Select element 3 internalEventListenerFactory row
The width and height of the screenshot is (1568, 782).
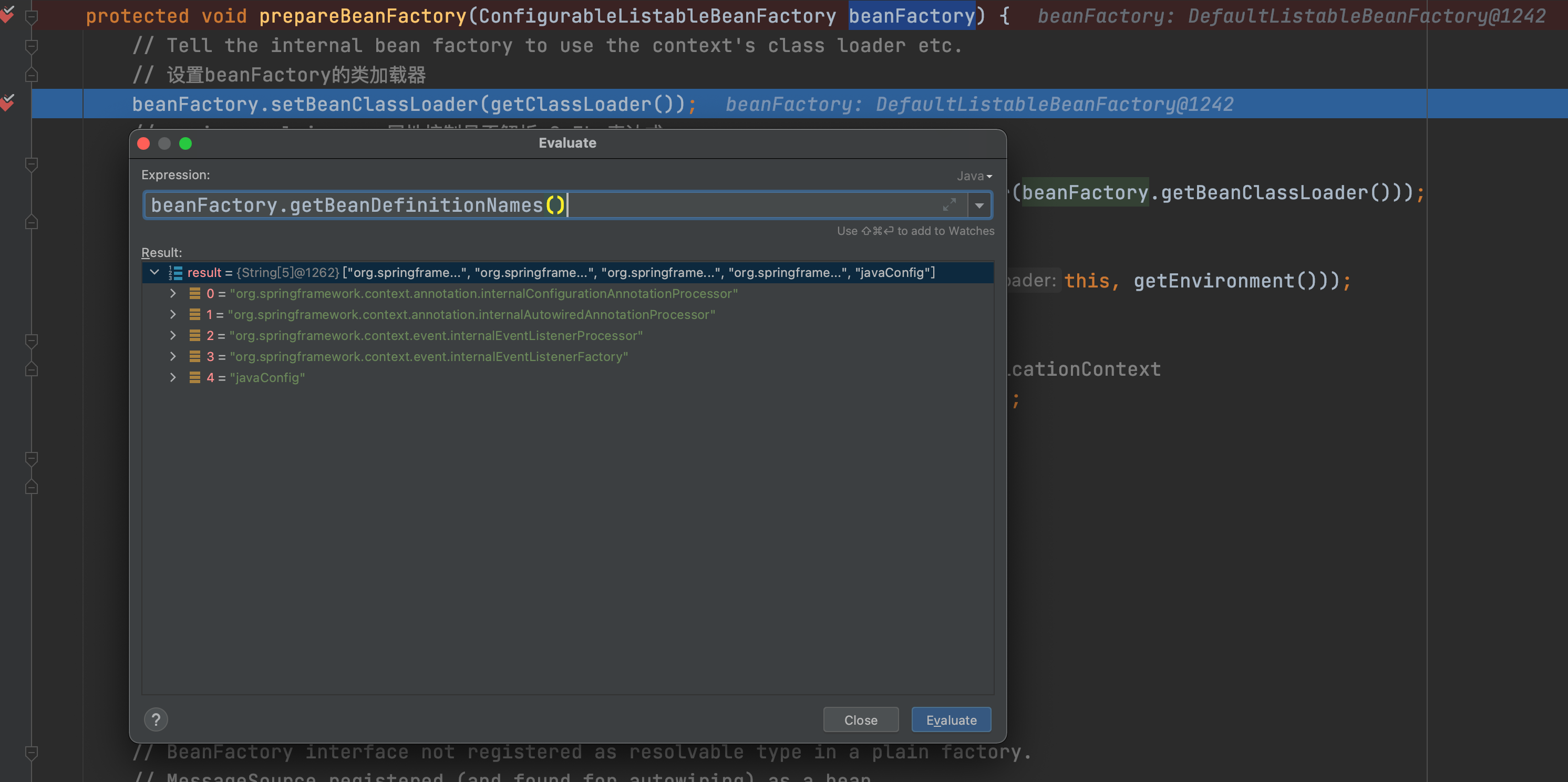428,357
